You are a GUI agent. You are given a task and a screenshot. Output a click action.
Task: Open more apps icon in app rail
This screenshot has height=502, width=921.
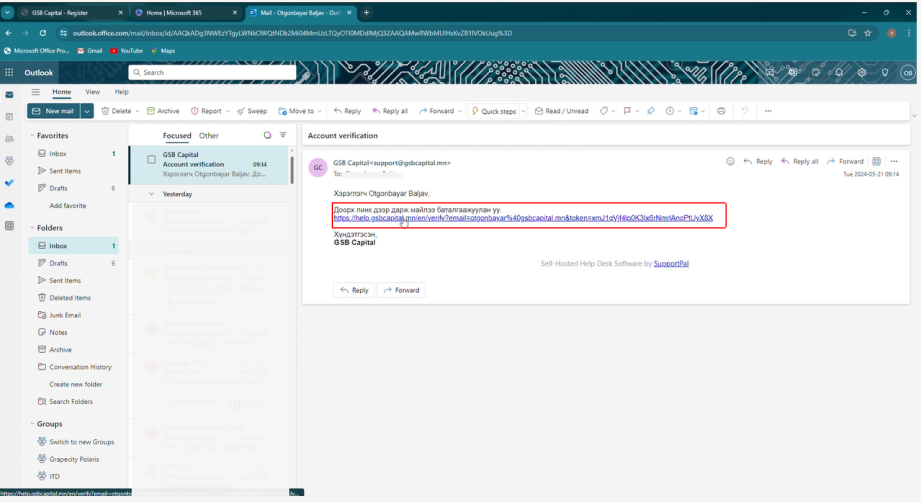[9, 226]
